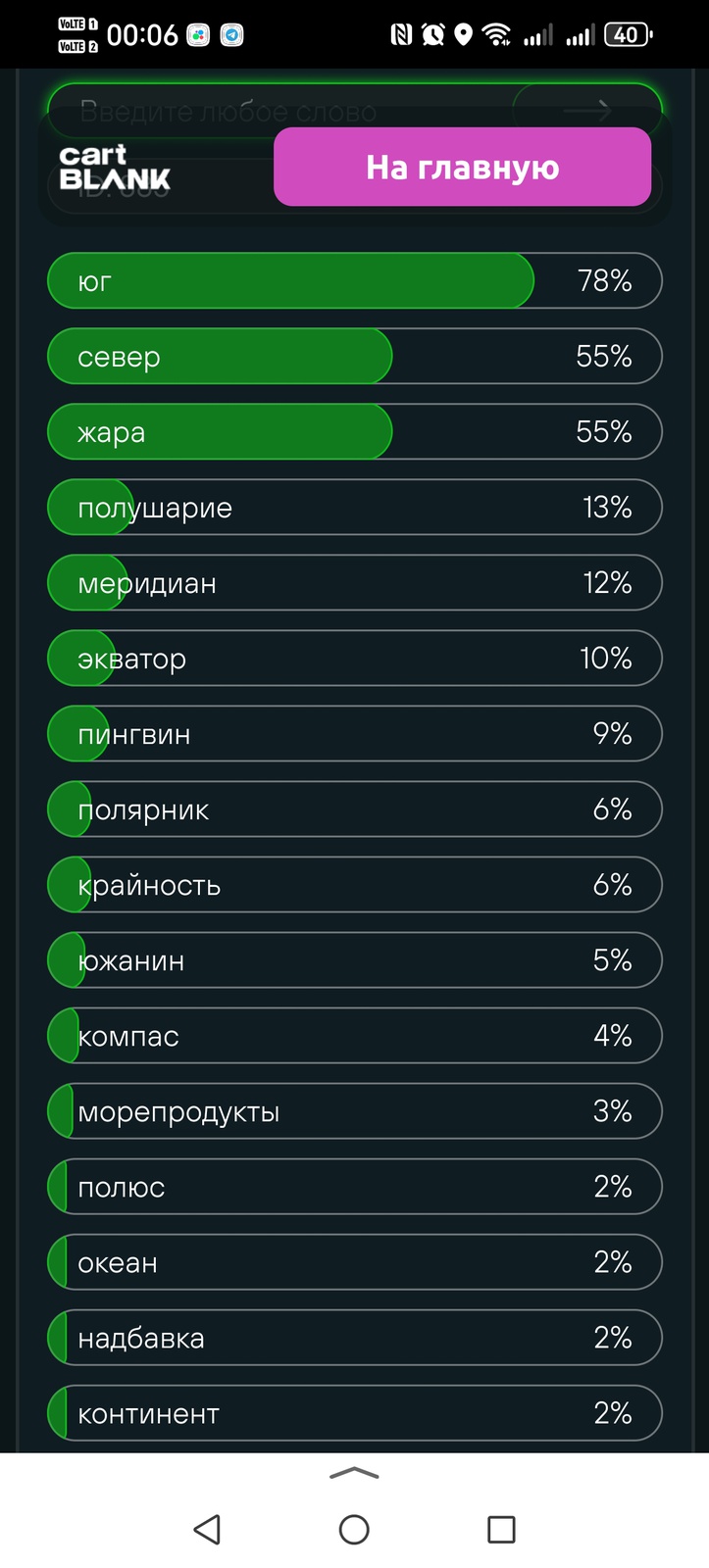The image size is (709, 1568).
Task: Select the экватор 10% row
Action: click(x=355, y=658)
